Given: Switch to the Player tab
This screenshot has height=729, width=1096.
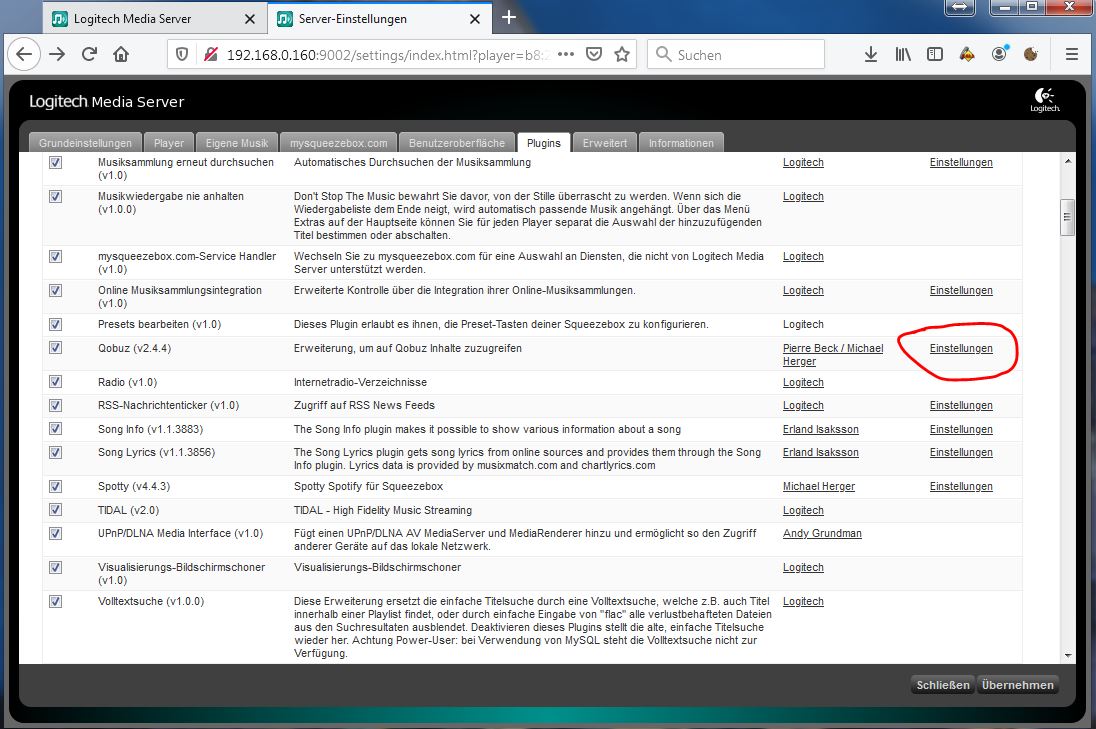Looking at the screenshot, I should (169, 143).
